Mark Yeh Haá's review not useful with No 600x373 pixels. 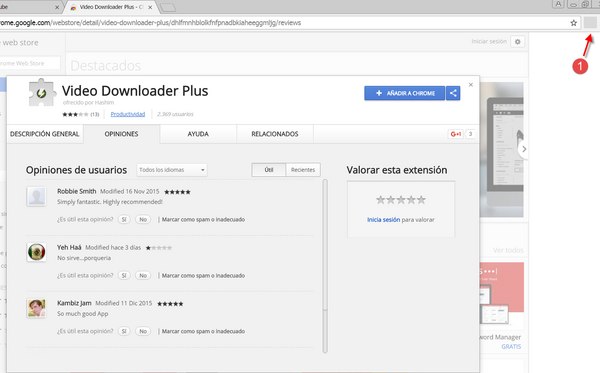(143, 275)
